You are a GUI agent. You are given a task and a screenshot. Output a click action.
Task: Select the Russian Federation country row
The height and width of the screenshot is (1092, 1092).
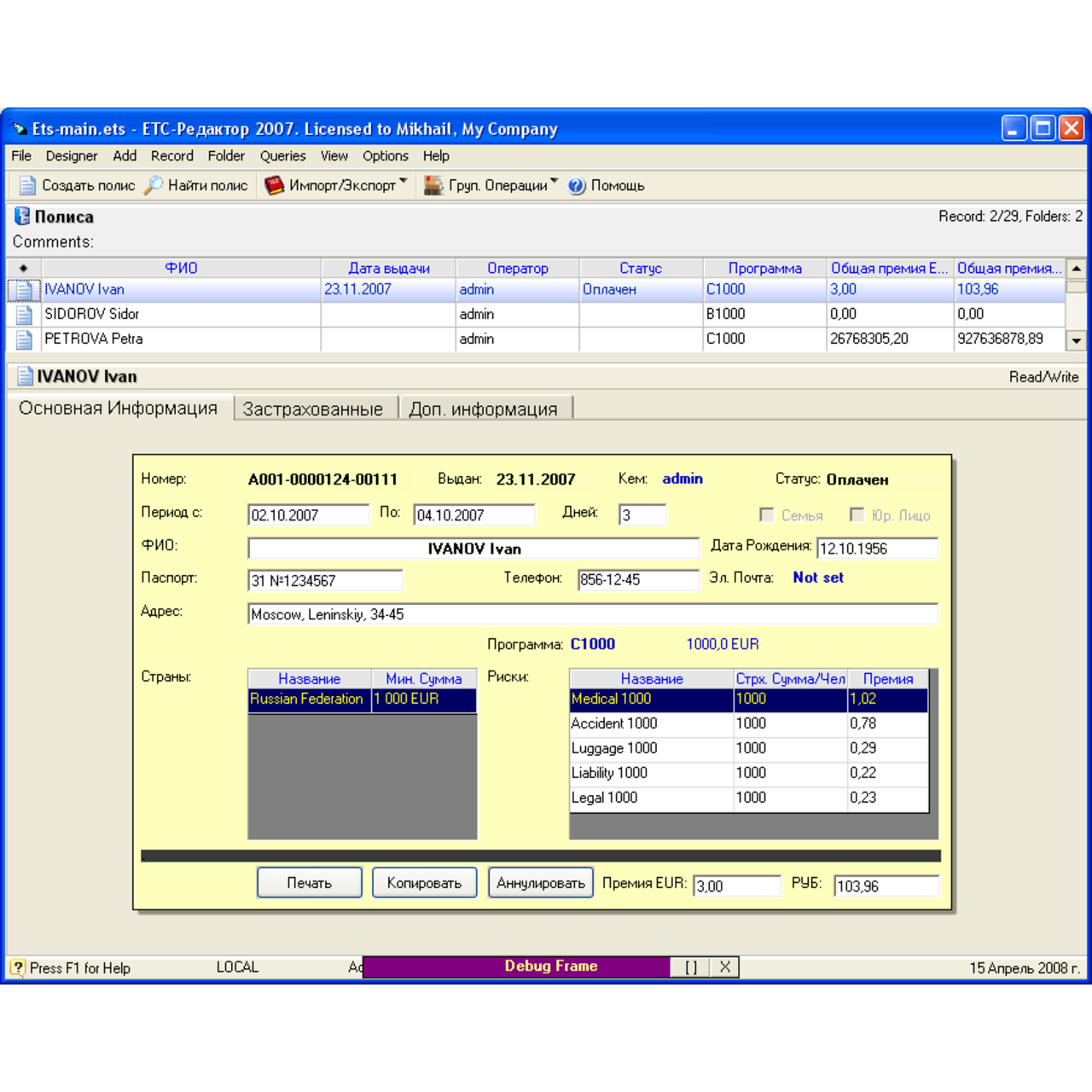pos(362,700)
